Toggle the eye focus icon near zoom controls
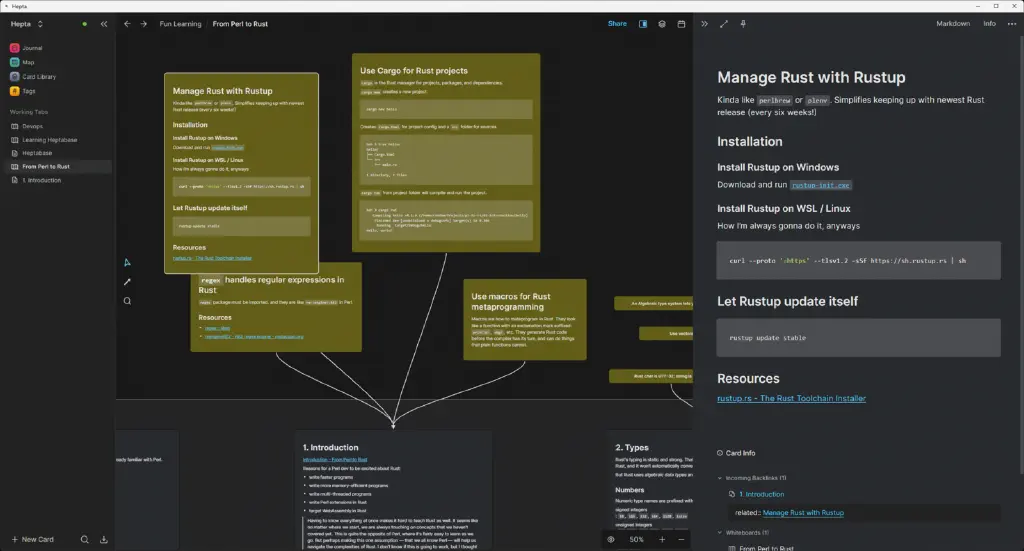 (x=611, y=539)
